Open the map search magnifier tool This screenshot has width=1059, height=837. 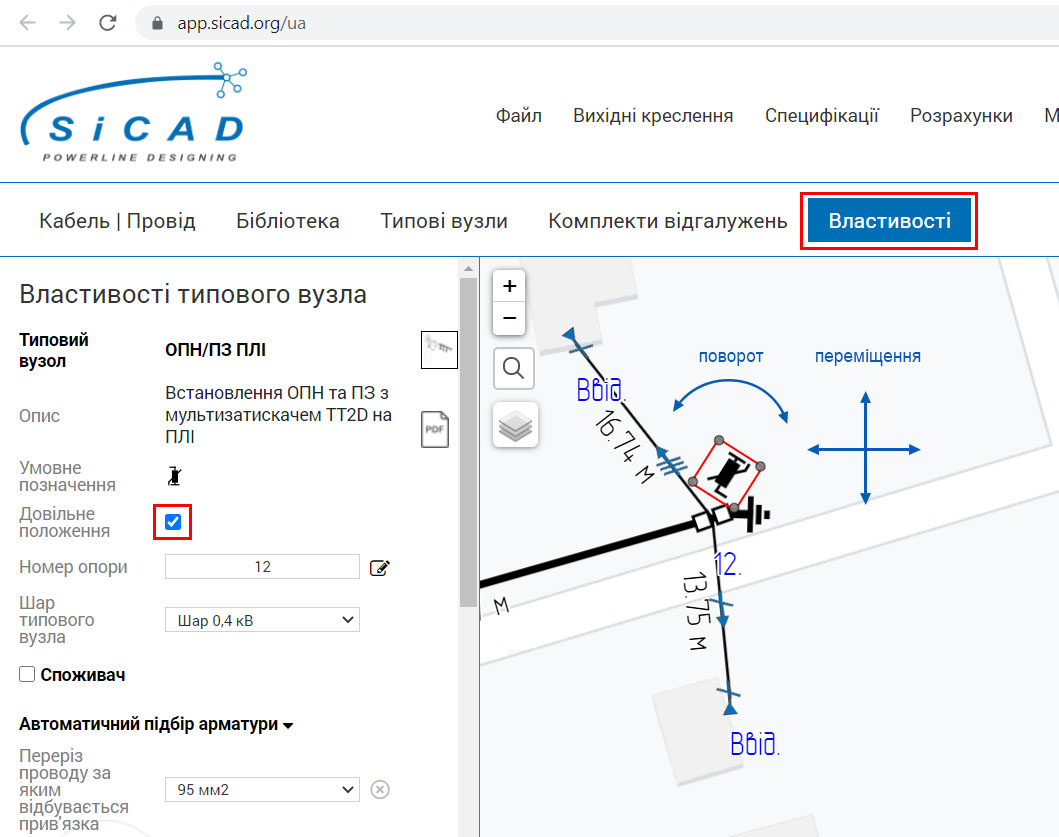pos(513,369)
